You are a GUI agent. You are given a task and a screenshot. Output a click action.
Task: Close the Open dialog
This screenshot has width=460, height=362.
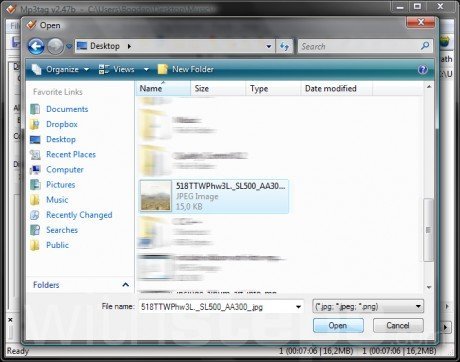tap(421, 22)
